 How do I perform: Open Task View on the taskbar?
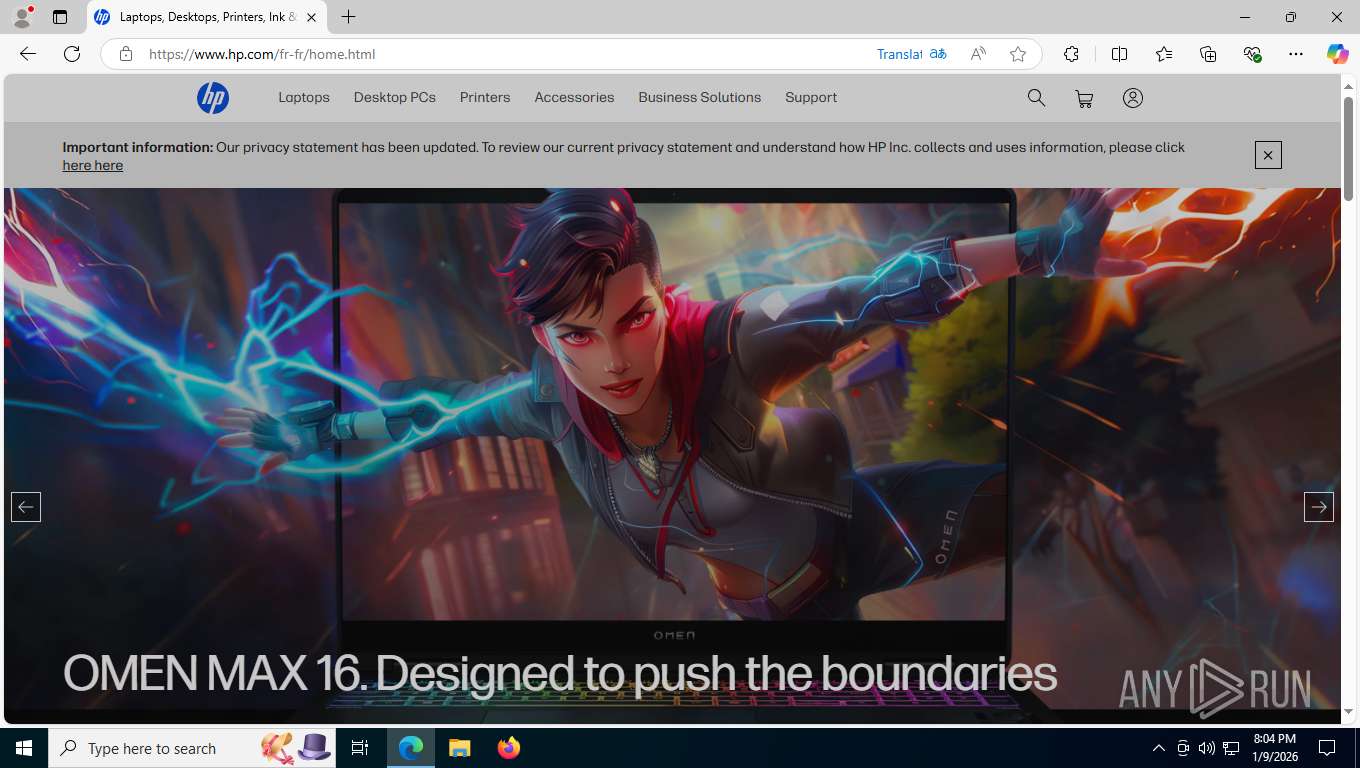pyautogui.click(x=361, y=748)
